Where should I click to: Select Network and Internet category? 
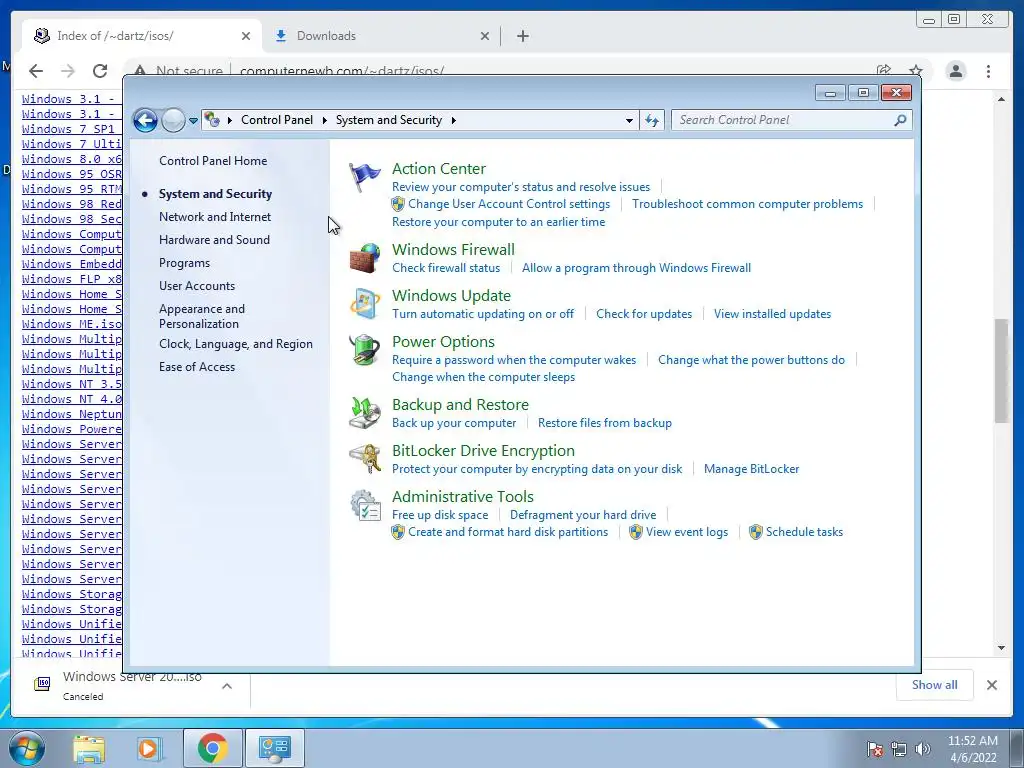(215, 217)
